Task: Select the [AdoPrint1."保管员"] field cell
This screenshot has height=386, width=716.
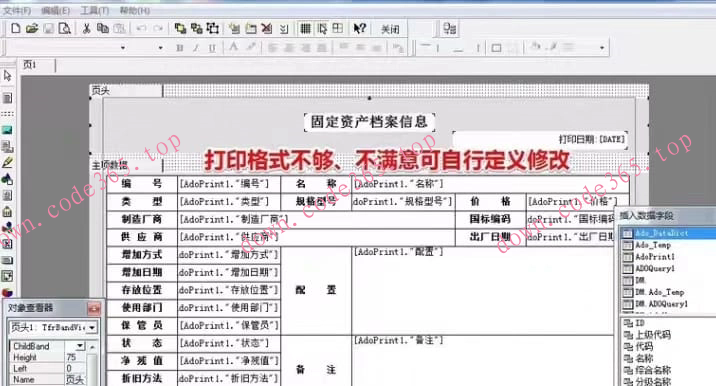Action: [229, 326]
